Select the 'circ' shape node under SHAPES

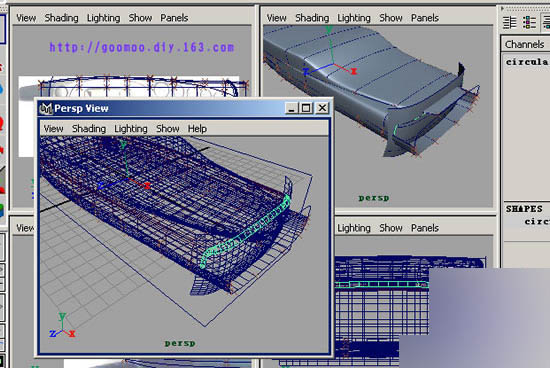(x=537, y=222)
